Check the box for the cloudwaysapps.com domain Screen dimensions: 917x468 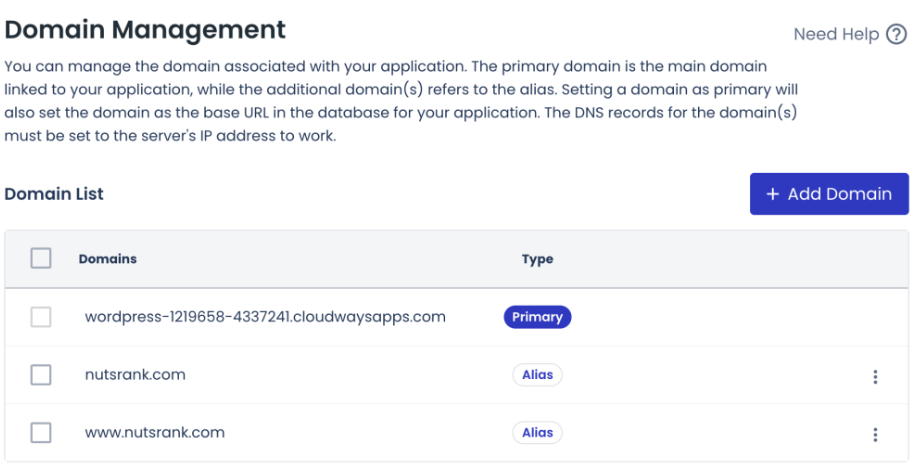point(41,317)
